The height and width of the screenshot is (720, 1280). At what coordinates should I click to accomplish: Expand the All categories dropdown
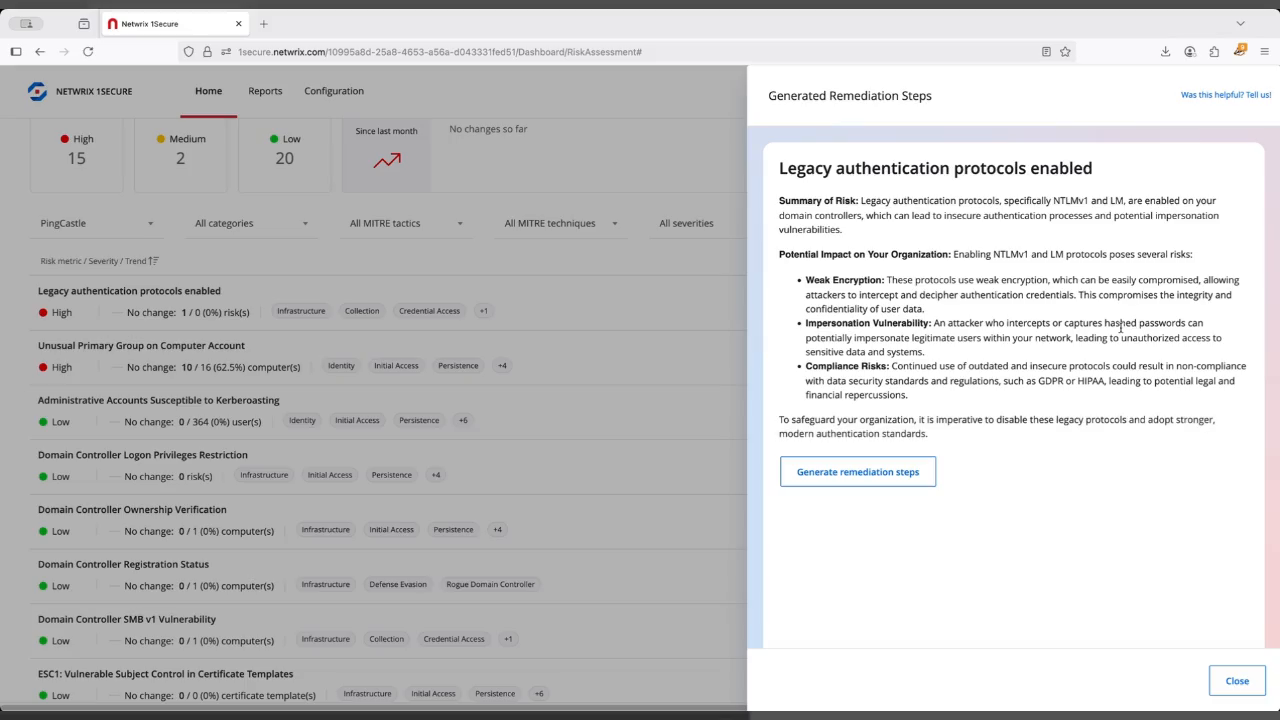(x=251, y=223)
